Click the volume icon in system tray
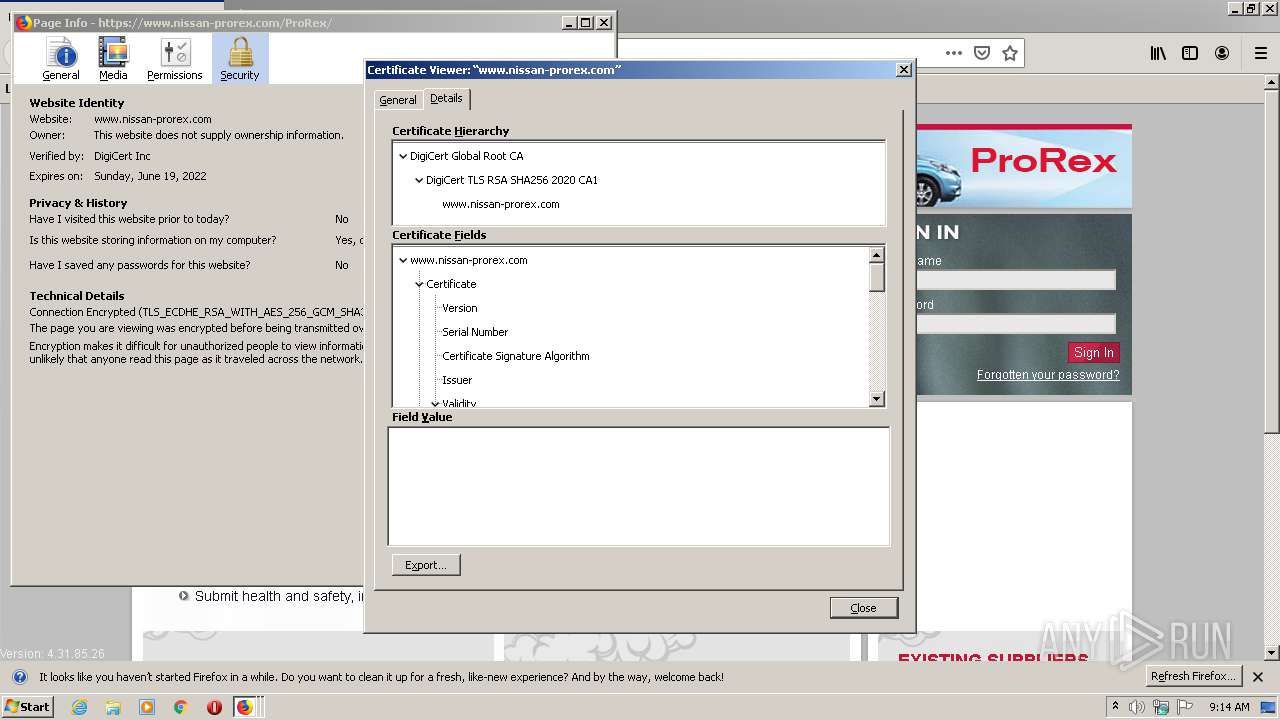This screenshot has height=720, width=1280. click(1137, 707)
